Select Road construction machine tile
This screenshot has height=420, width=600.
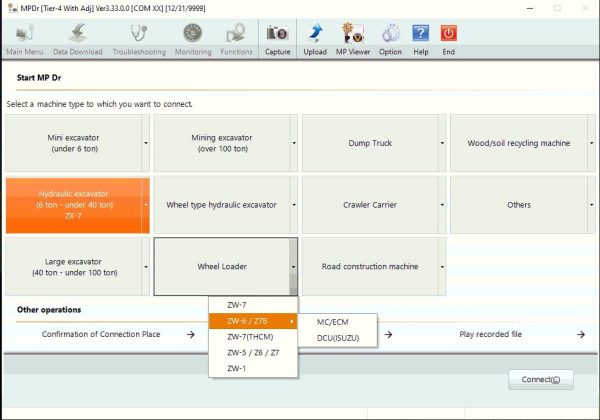click(x=370, y=267)
